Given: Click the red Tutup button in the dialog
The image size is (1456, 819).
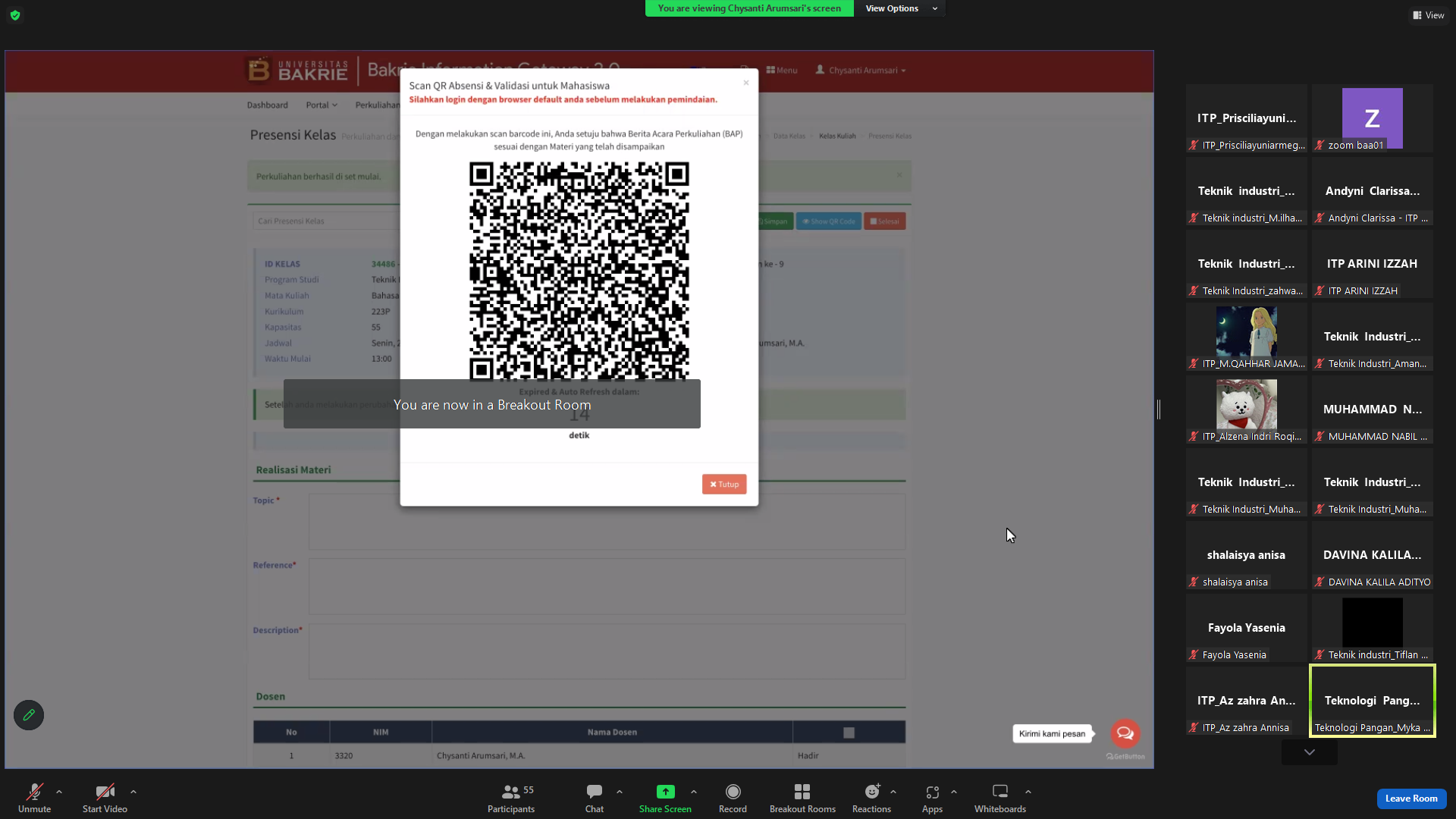Looking at the screenshot, I should (x=724, y=485).
